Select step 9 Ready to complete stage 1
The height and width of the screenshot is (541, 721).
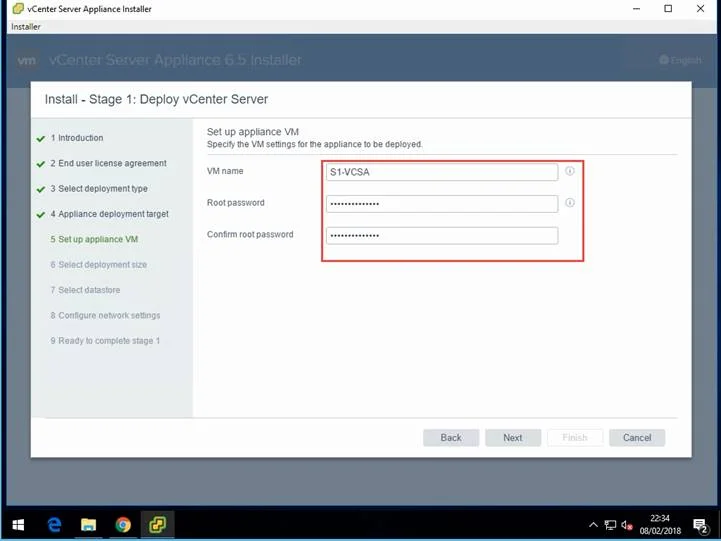[105, 341]
